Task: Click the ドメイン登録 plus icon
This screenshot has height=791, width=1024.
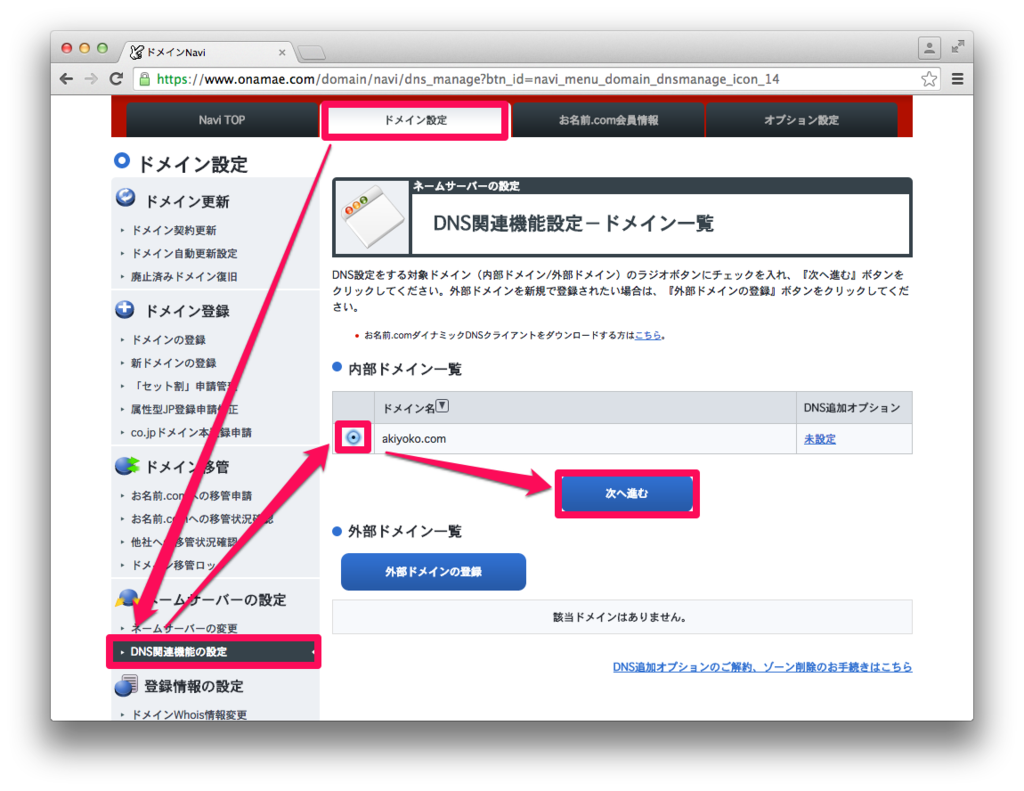Action: click(x=125, y=309)
